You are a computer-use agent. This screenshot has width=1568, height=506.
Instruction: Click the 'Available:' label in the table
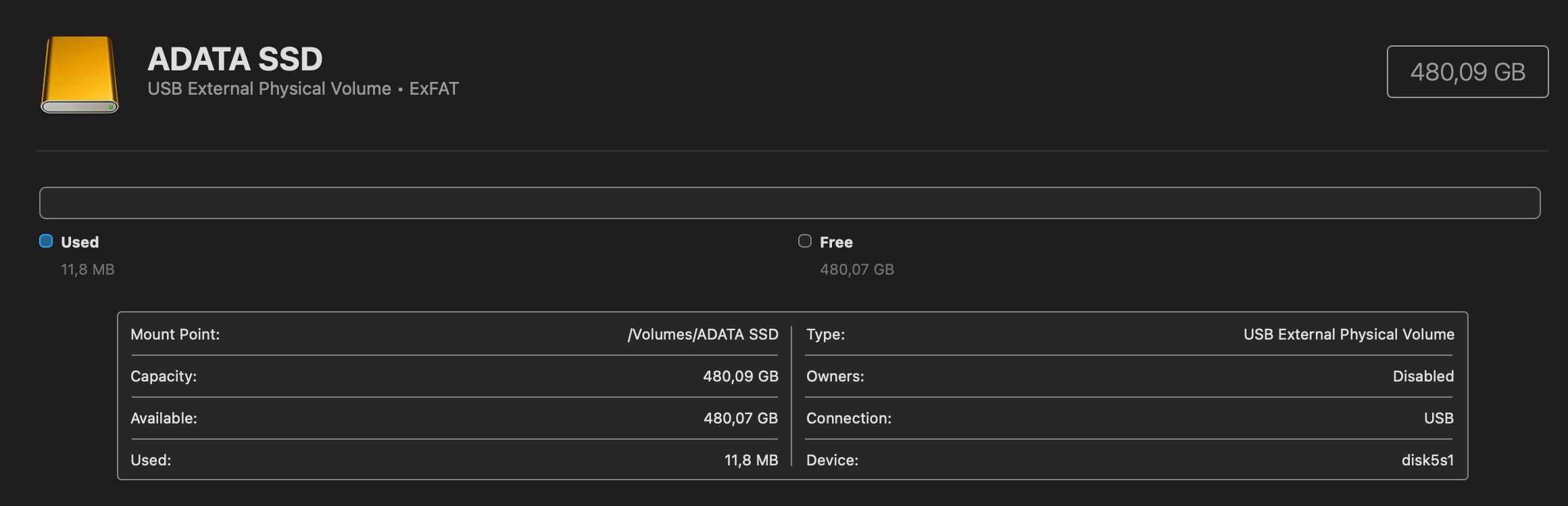(164, 418)
